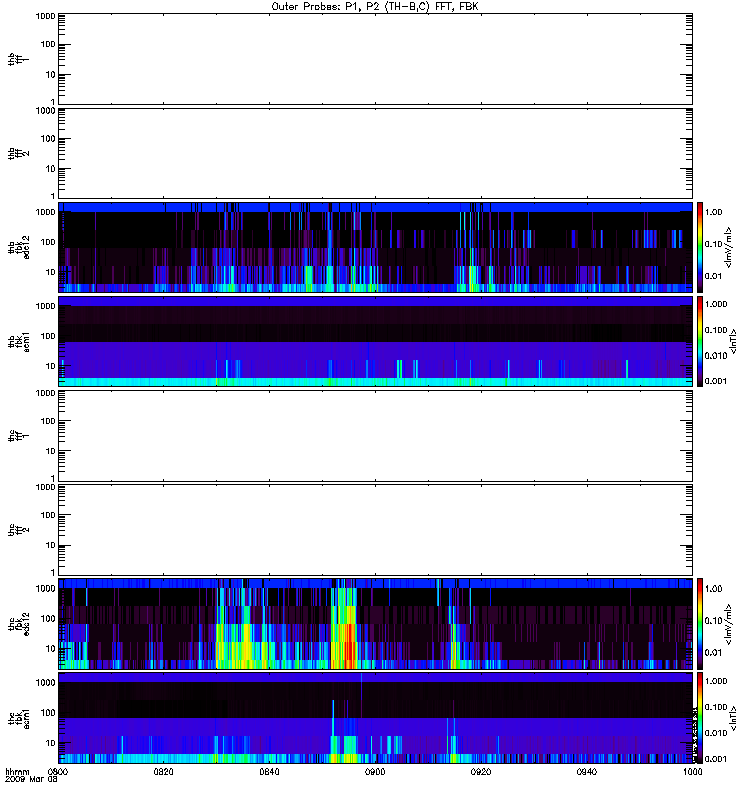Select the empty thc fff 2 panel
This screenshot has width=750, height=800.
pos(376,530)
